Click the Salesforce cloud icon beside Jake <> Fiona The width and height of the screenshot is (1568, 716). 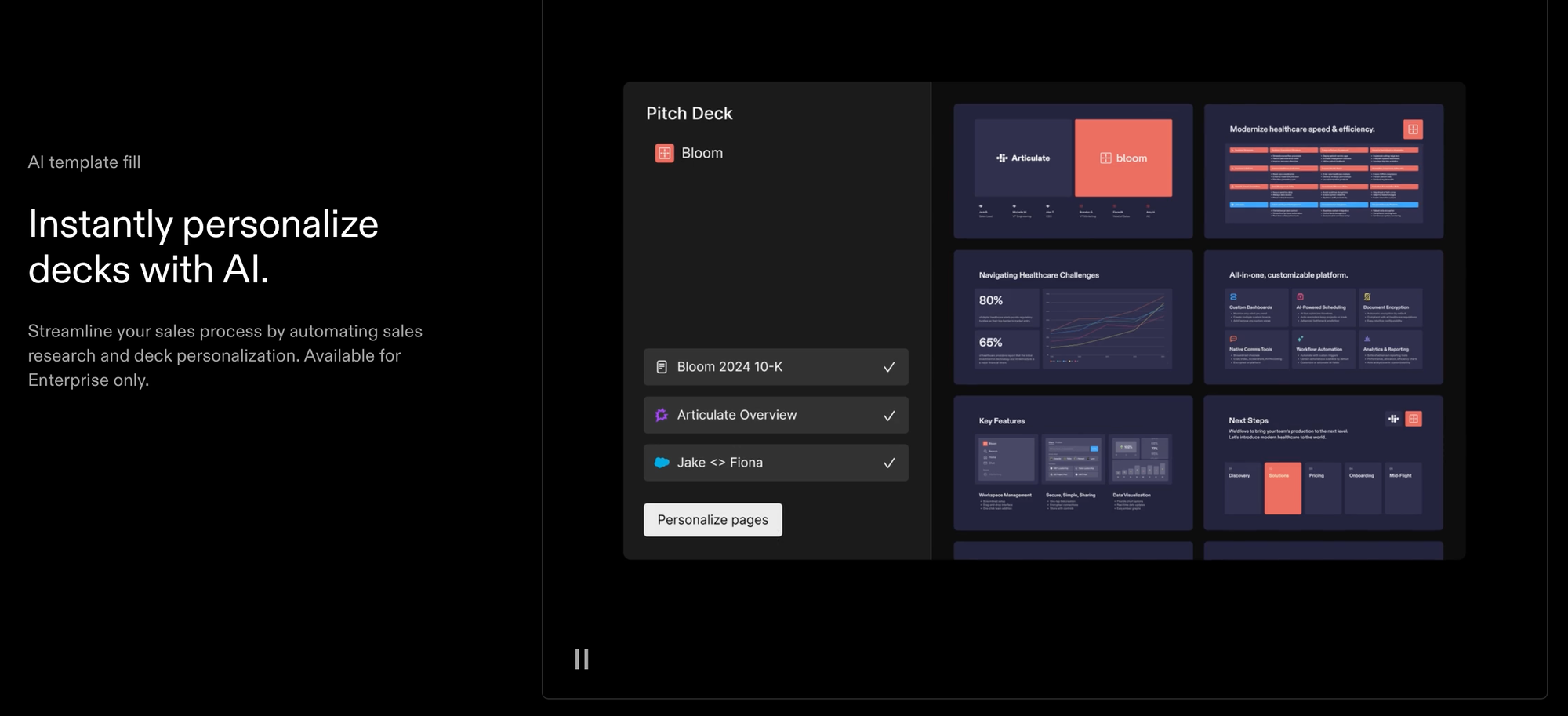click(x=662, y=463)
